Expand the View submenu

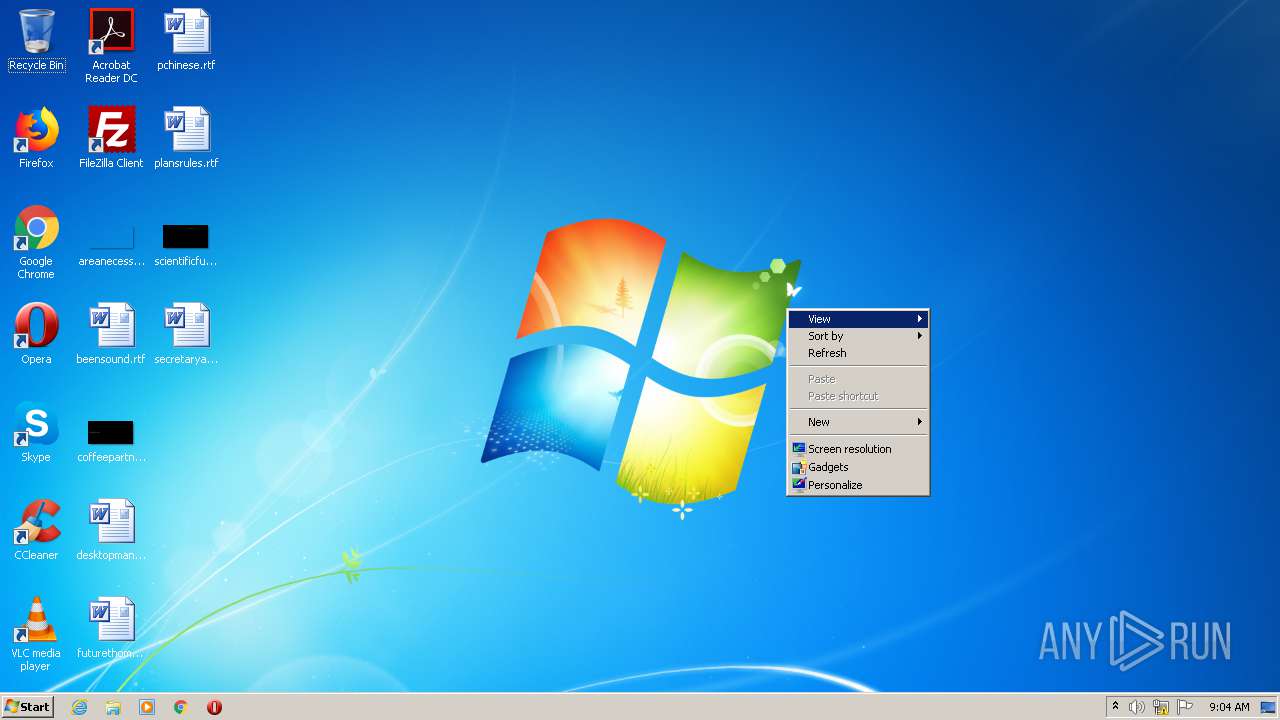858,319
